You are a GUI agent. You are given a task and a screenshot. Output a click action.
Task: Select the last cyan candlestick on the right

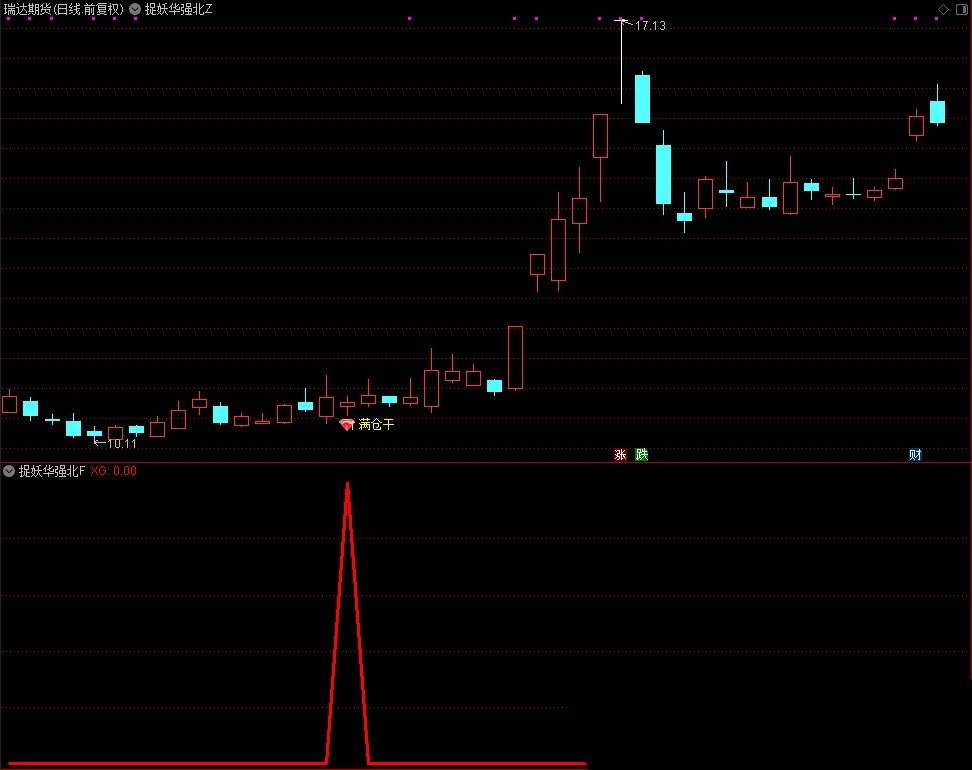point(937,111)
